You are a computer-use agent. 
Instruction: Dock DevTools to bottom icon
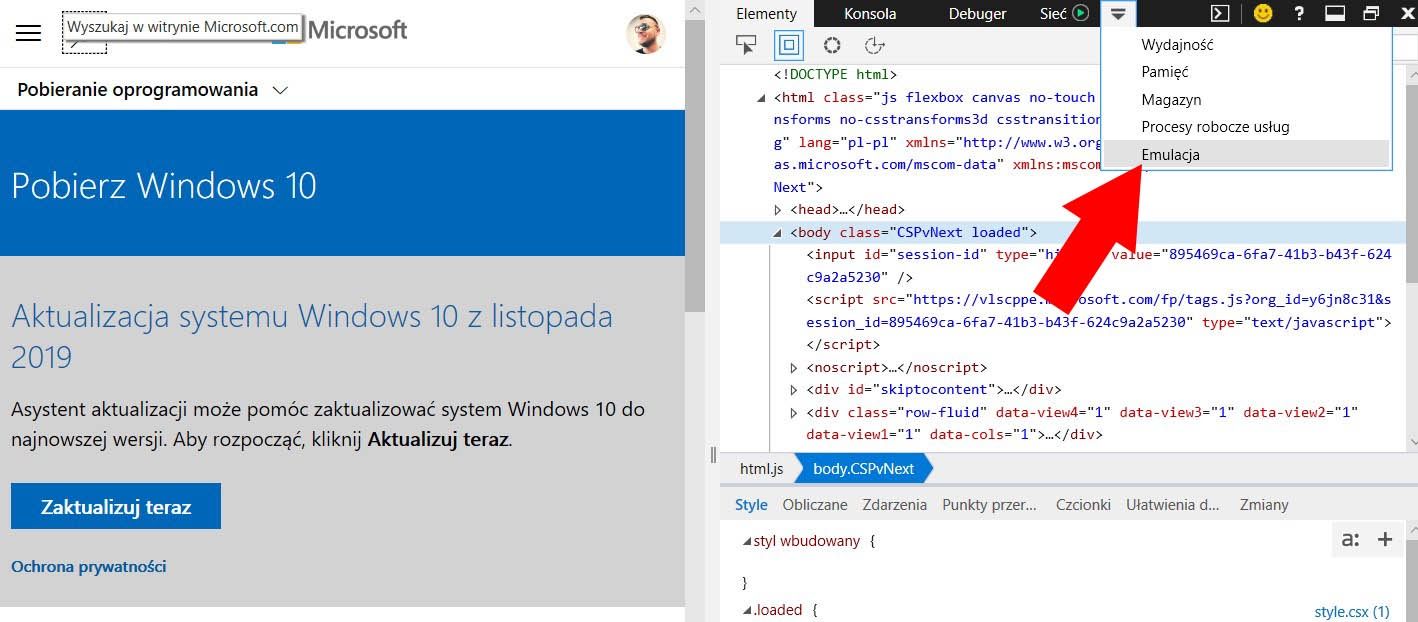(1335, 13)
